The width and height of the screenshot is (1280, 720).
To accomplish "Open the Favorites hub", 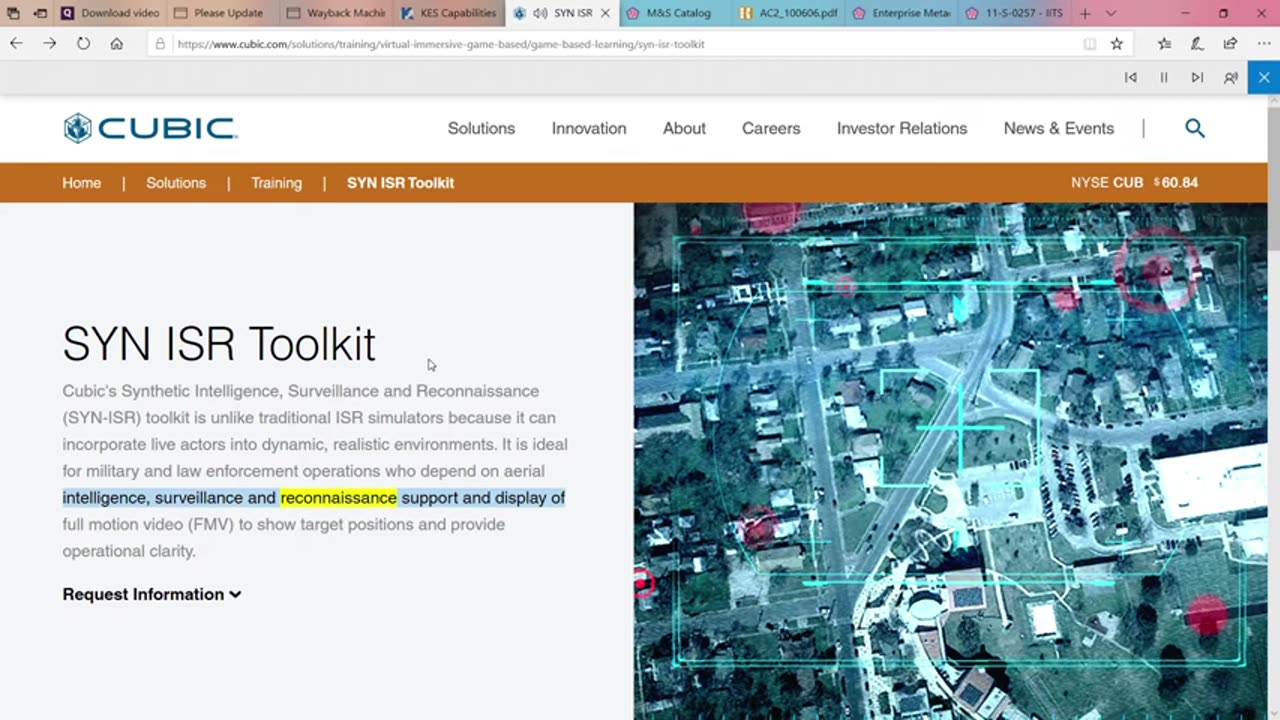I will click(1164, 44).
